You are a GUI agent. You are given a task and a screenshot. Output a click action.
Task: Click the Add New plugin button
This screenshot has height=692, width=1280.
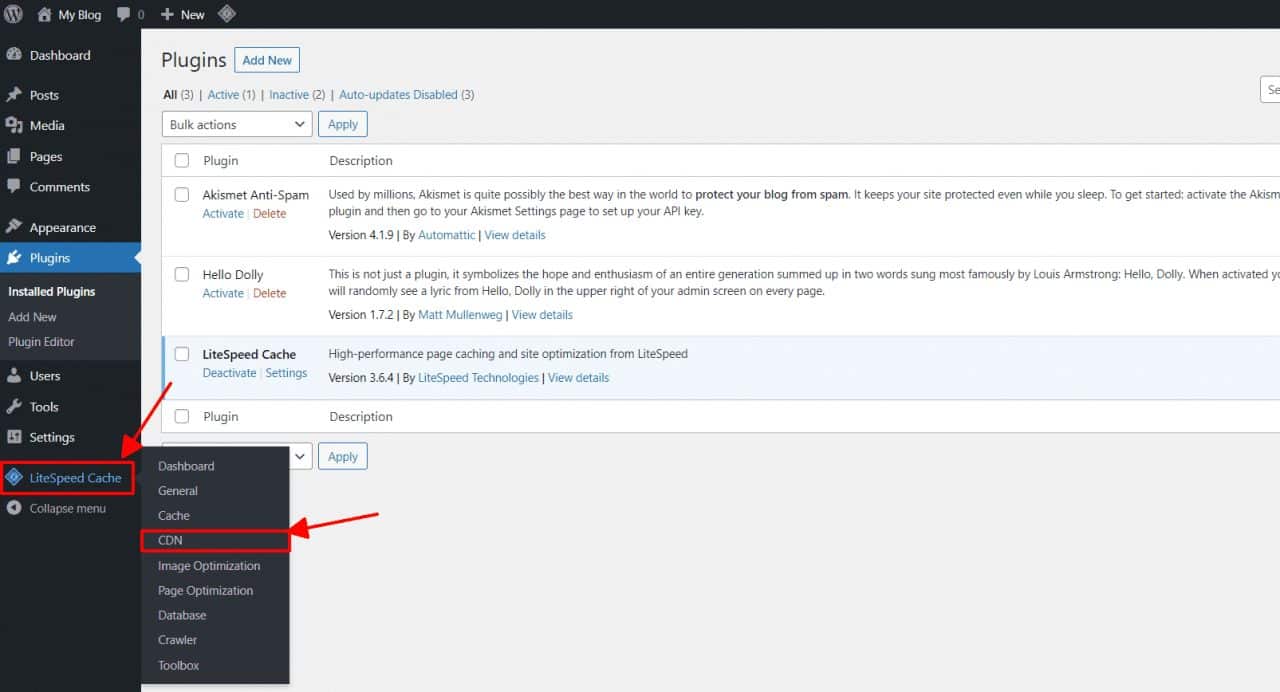coord(267,60)
